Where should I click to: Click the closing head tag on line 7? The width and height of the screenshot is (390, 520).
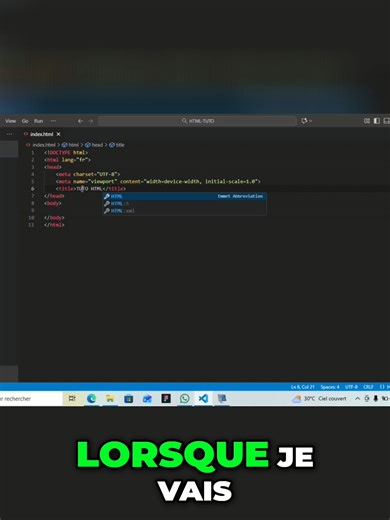point(54,196)
